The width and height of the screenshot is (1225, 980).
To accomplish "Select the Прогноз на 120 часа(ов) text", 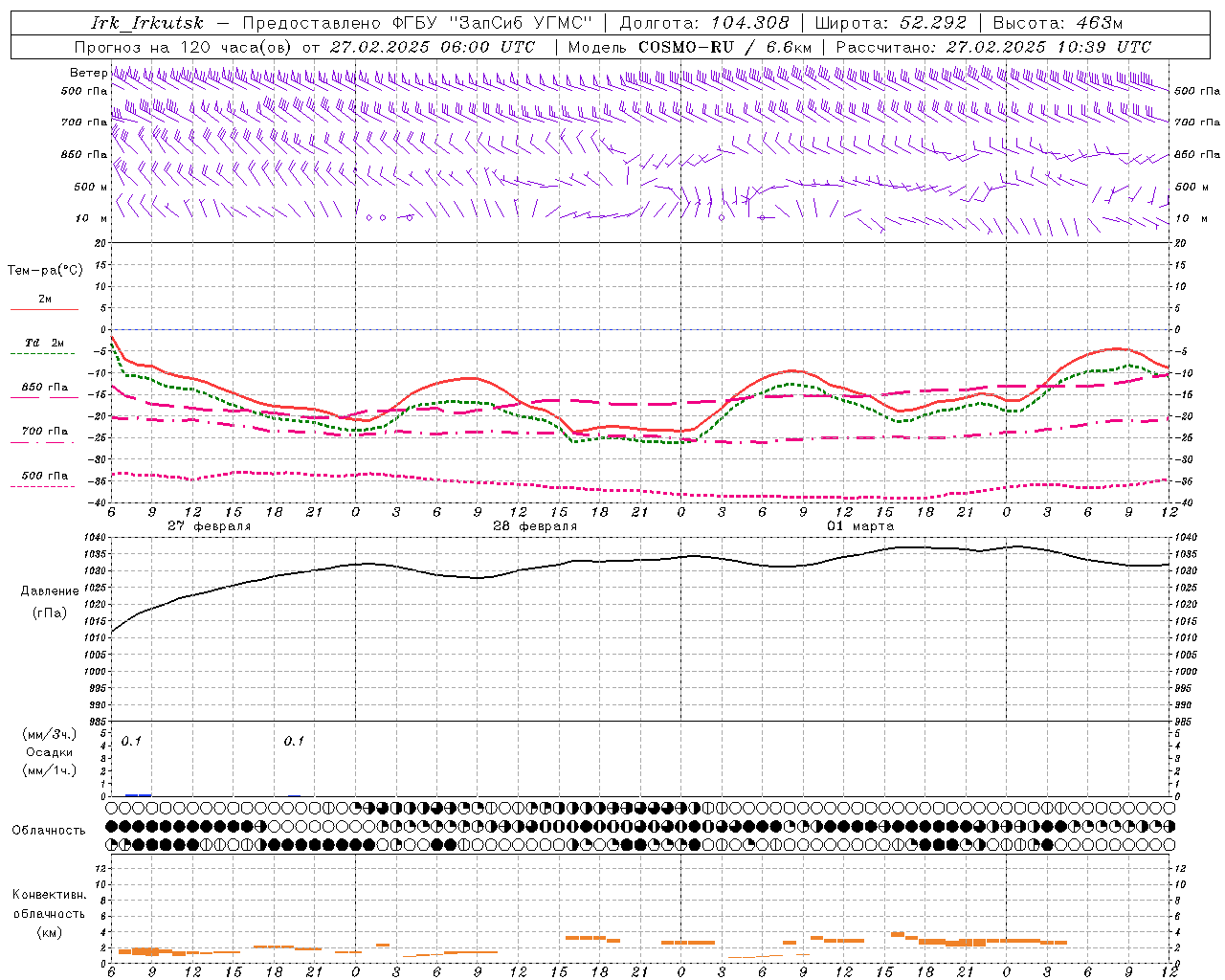I will 185,47.
